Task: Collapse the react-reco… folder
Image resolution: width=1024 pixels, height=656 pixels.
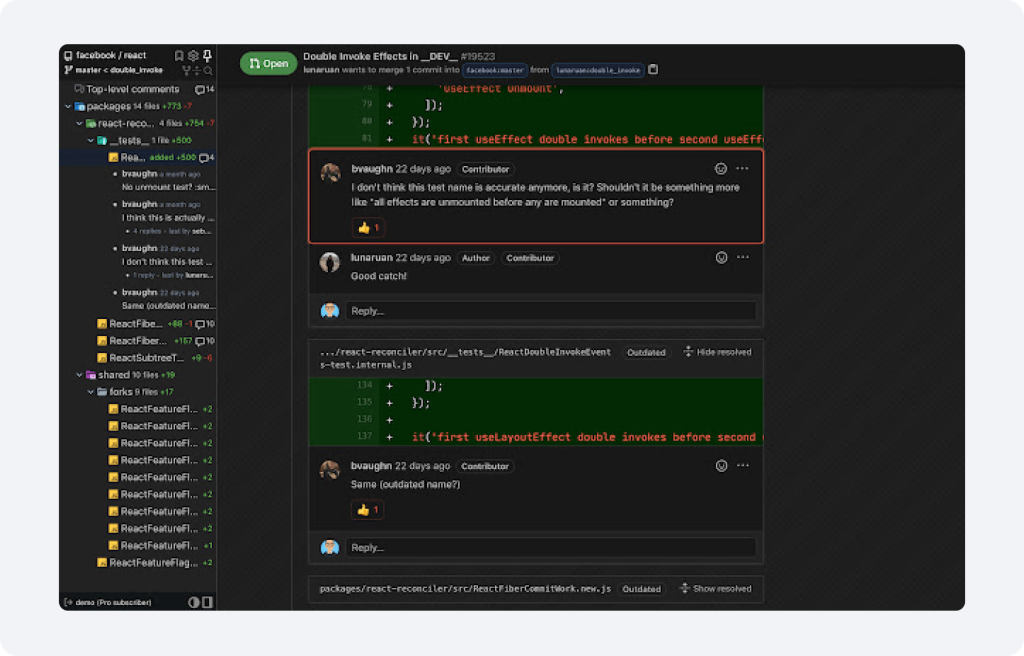Action: pos(79,123)
